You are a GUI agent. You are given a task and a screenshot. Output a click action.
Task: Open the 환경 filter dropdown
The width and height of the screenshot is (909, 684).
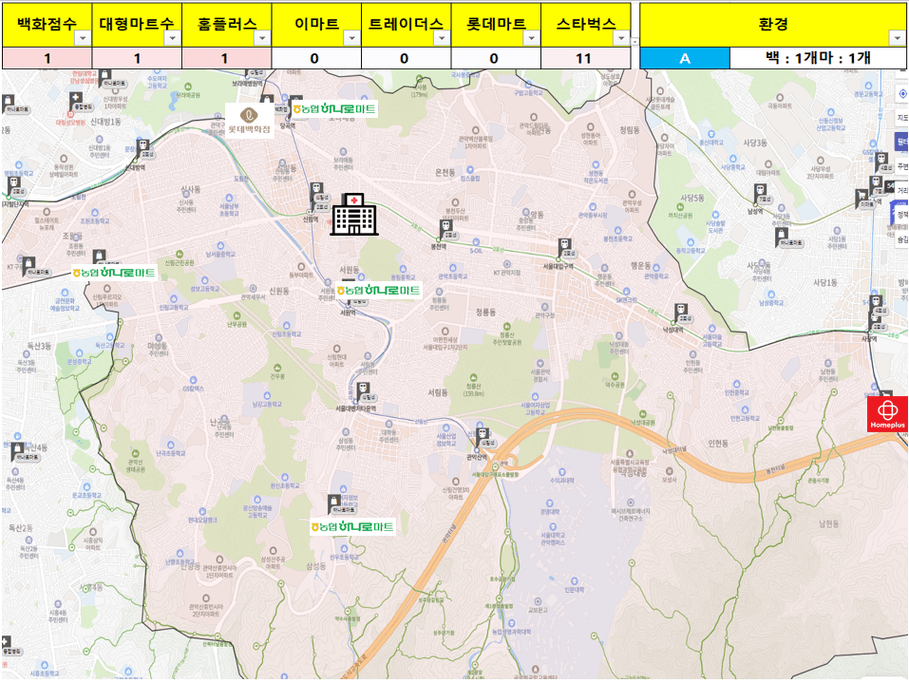(896, 38)
